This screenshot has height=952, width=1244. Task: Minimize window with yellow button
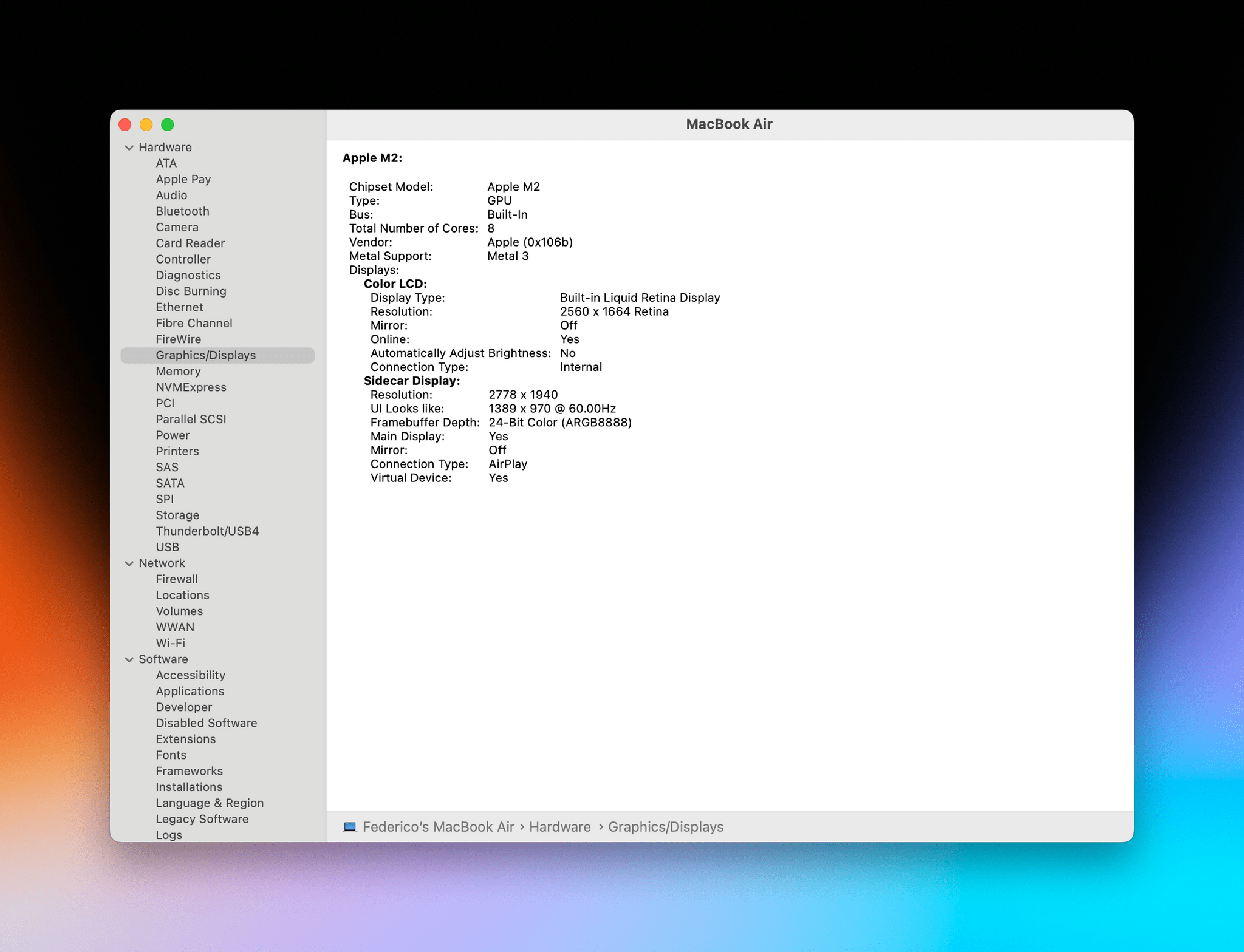(x=146, y=124)
